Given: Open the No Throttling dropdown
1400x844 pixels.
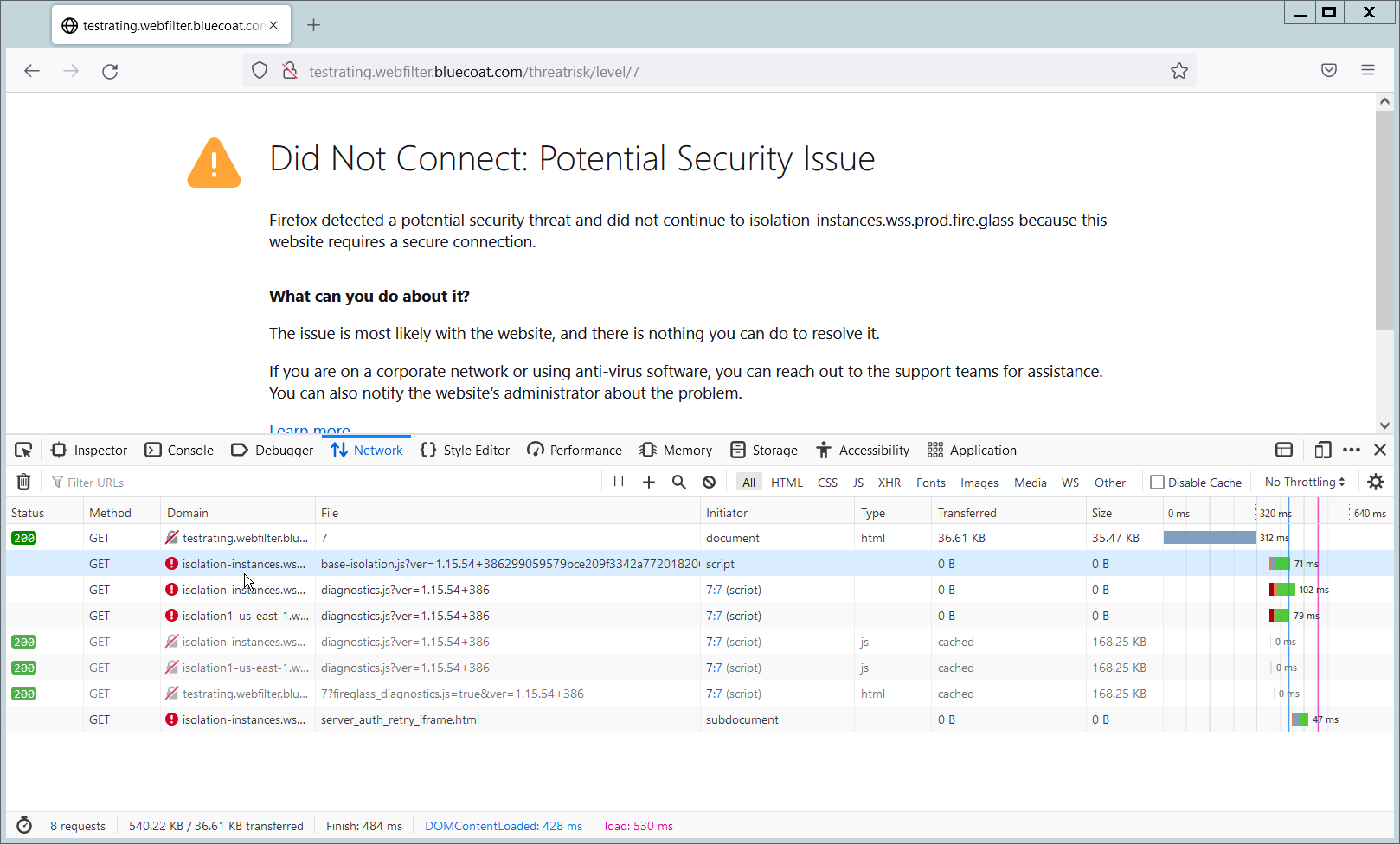Looking at the screenshot, I should [1304, 483].
